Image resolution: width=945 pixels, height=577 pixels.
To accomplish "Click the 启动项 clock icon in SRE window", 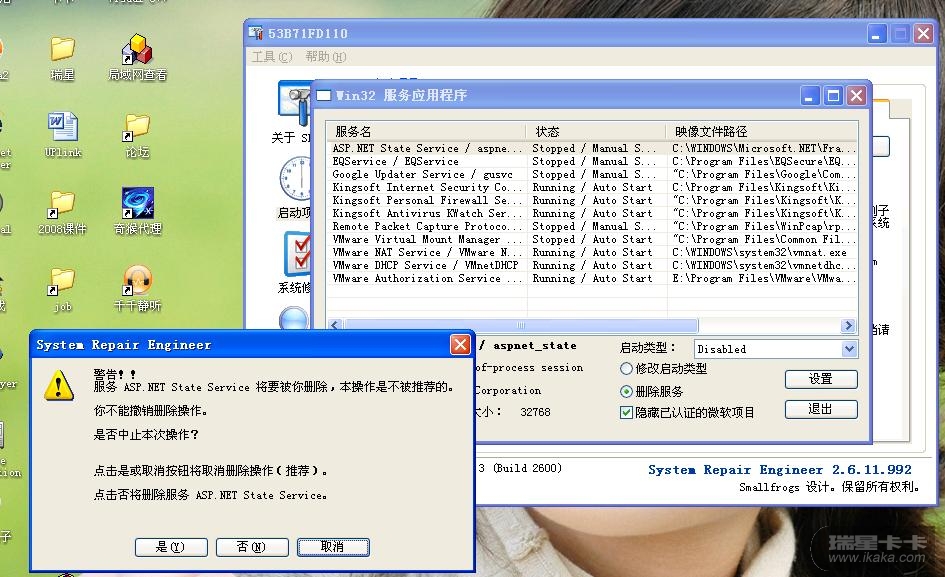I will [x=295, y=179].
